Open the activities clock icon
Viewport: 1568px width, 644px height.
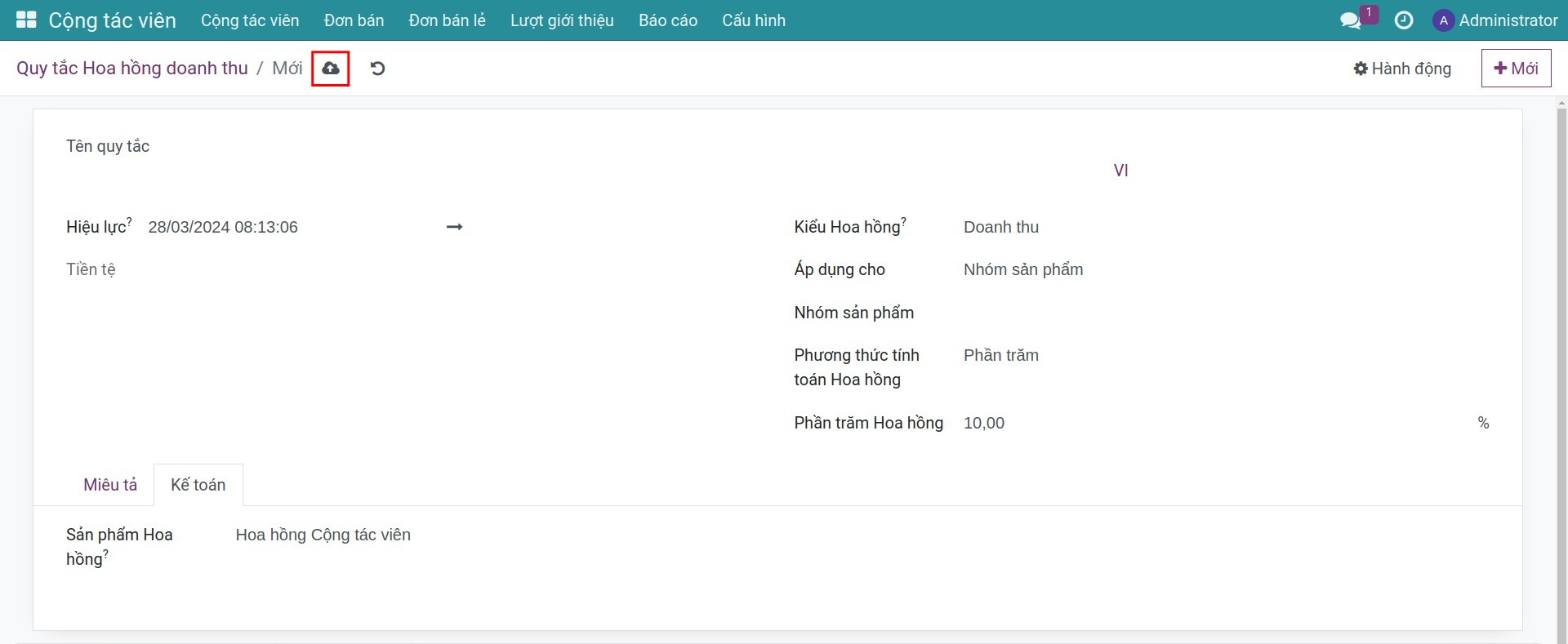[x=1404, y=20]
